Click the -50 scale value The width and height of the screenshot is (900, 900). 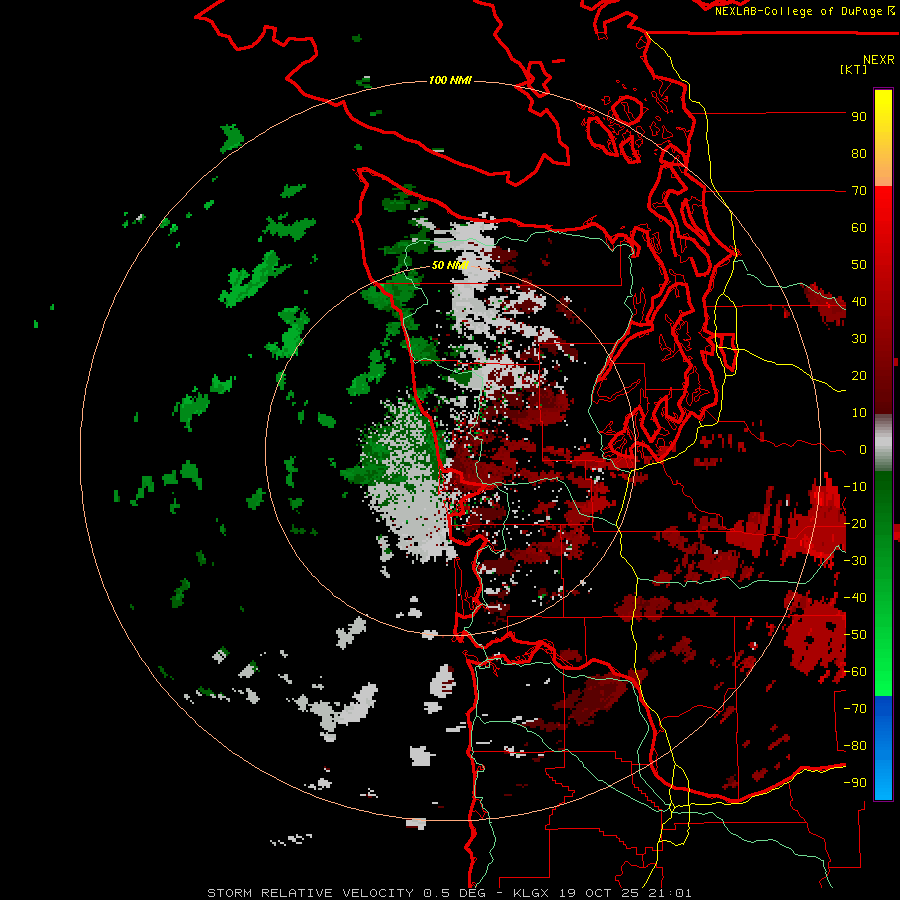pos(855,635)
